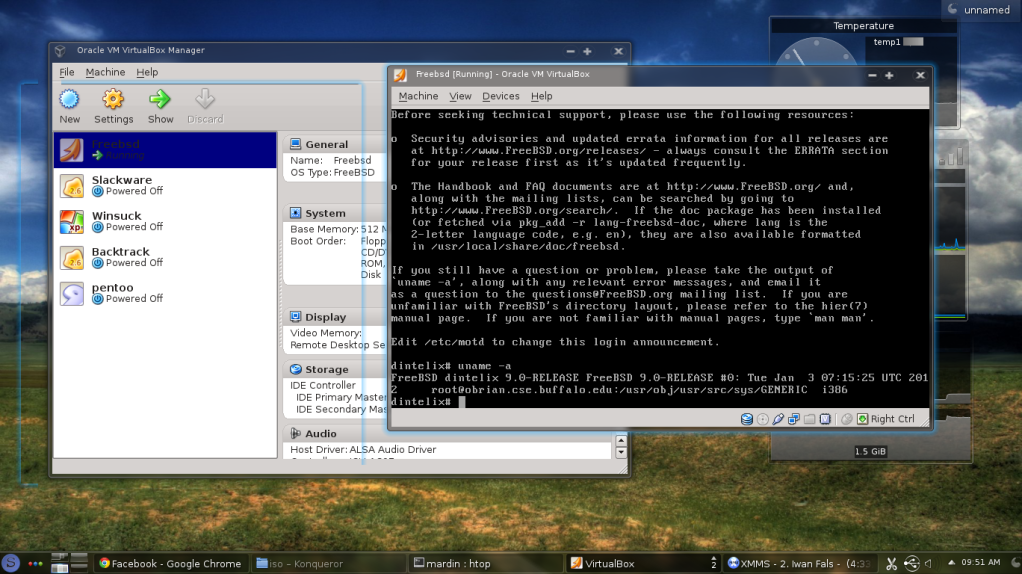Click the shared folders status icon
The height and width of the screenshot is (574, 1022).
point(810,419)
